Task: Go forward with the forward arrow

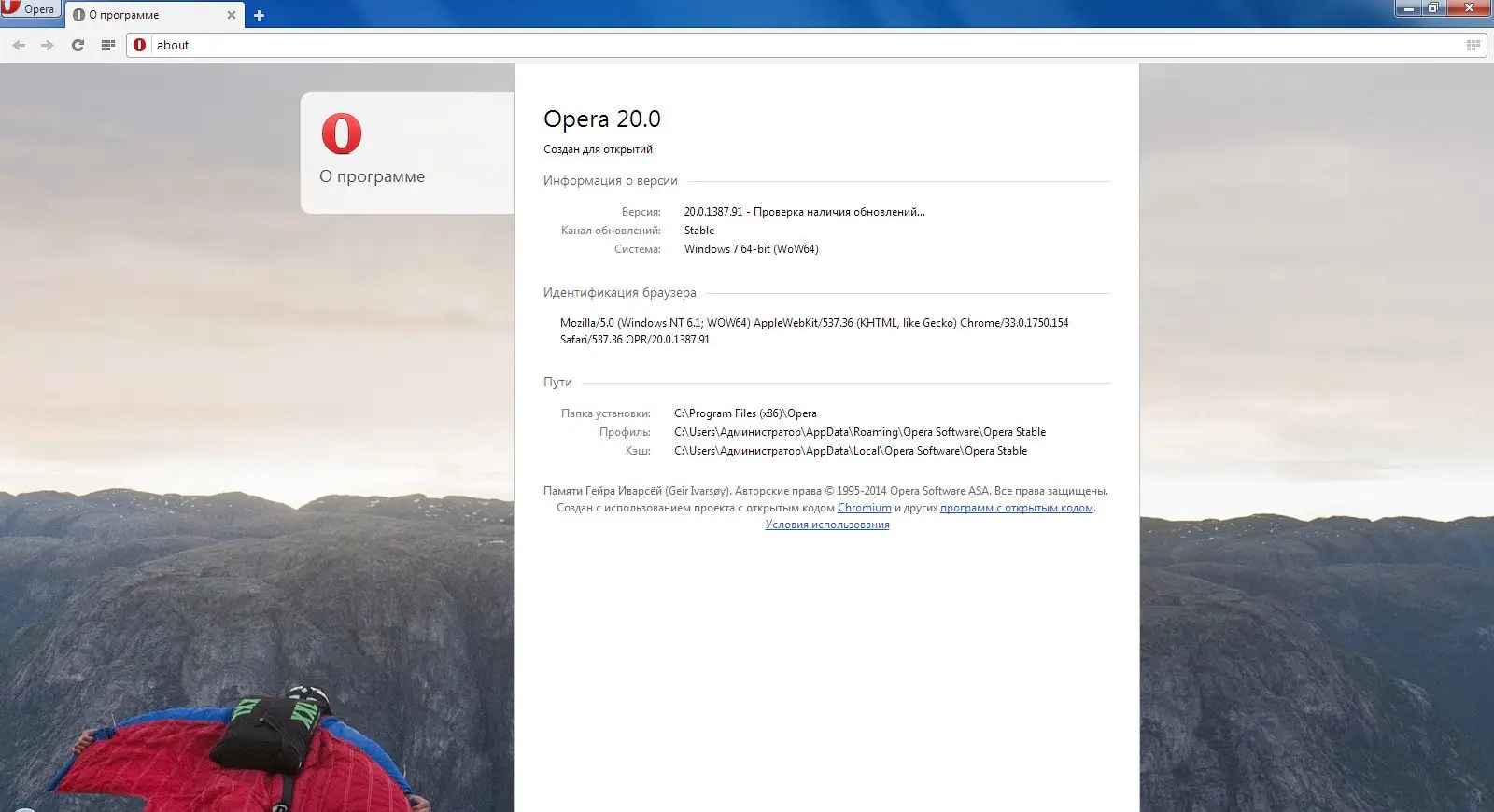Action: tap(48, 45)
